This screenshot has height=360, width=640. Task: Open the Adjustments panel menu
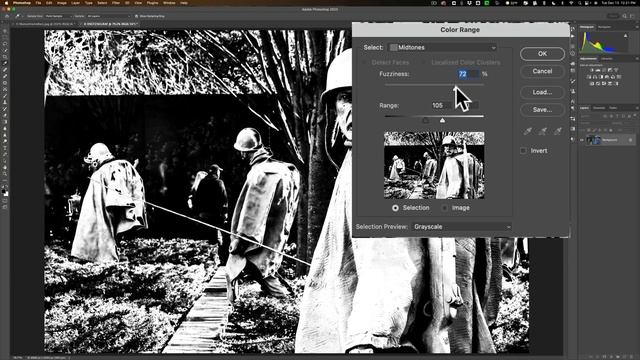coord(636,59)
